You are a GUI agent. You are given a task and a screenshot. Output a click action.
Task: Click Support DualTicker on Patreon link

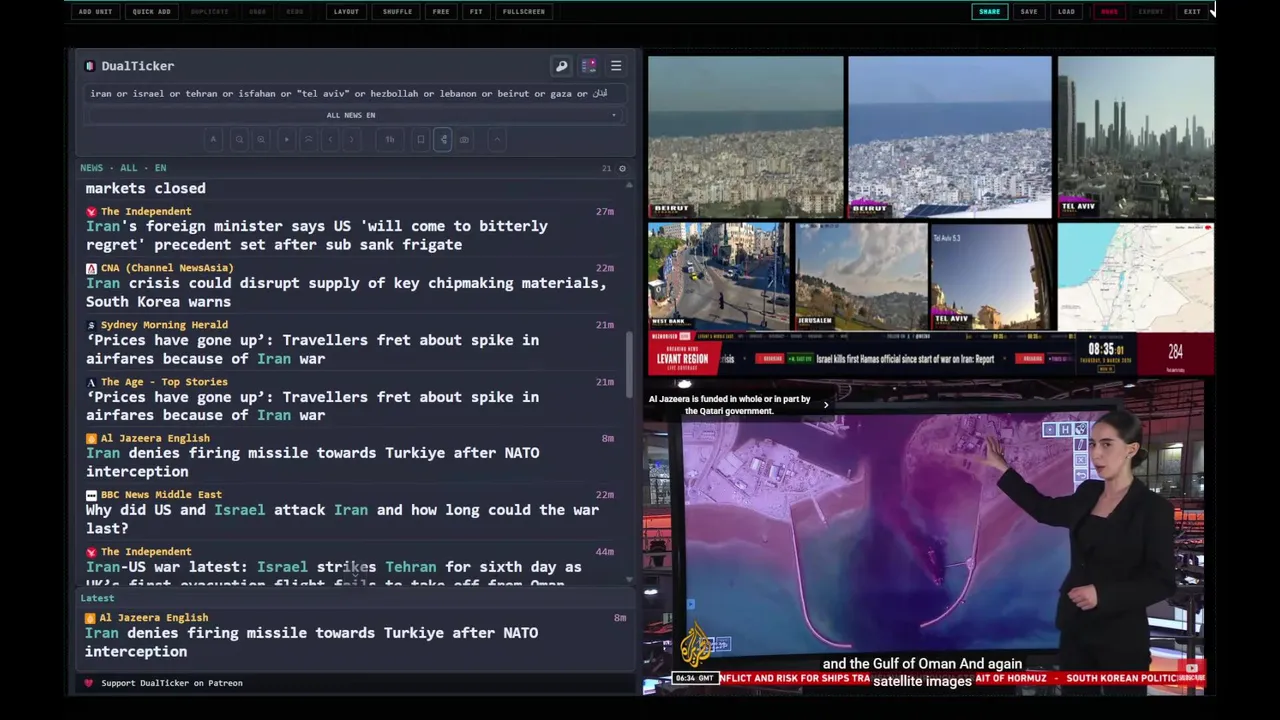(x=171, y=683)
